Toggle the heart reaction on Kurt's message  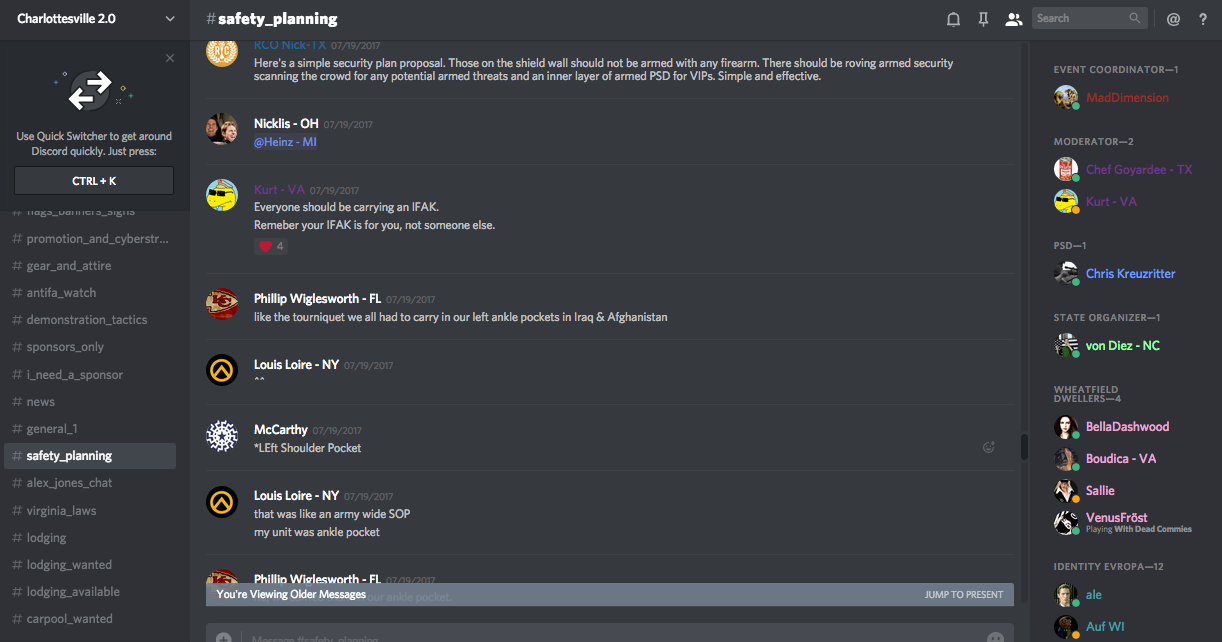coord(270,246)
